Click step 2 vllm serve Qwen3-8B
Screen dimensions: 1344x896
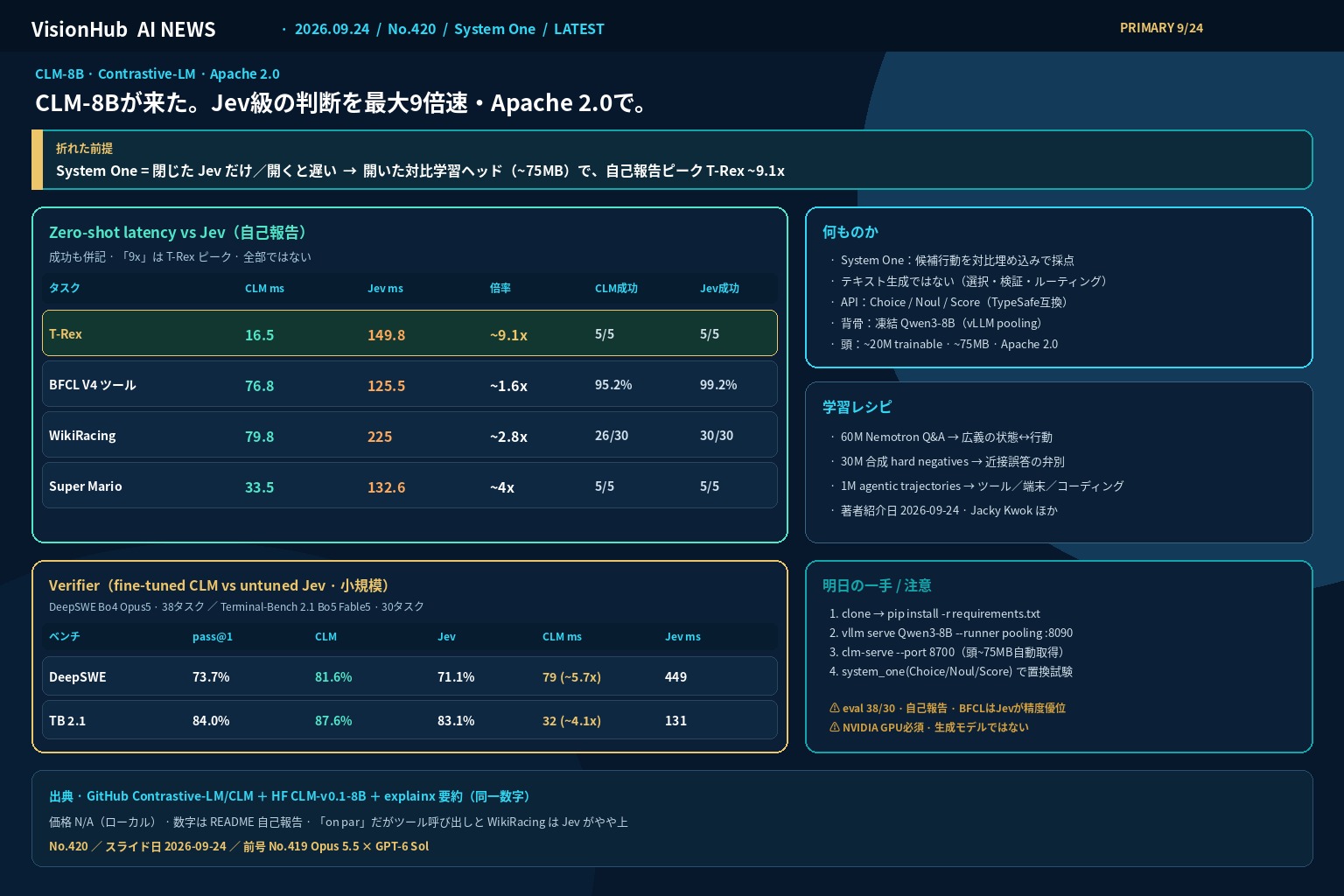click(951, 633)
